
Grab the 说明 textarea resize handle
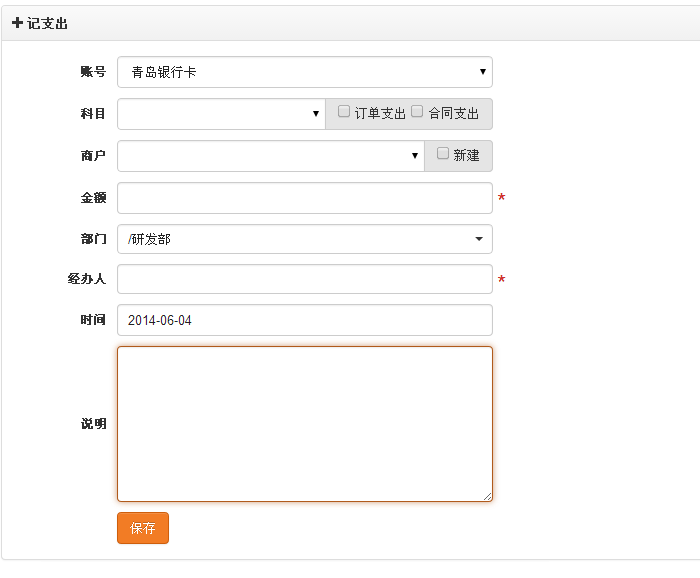click(487, 496)
